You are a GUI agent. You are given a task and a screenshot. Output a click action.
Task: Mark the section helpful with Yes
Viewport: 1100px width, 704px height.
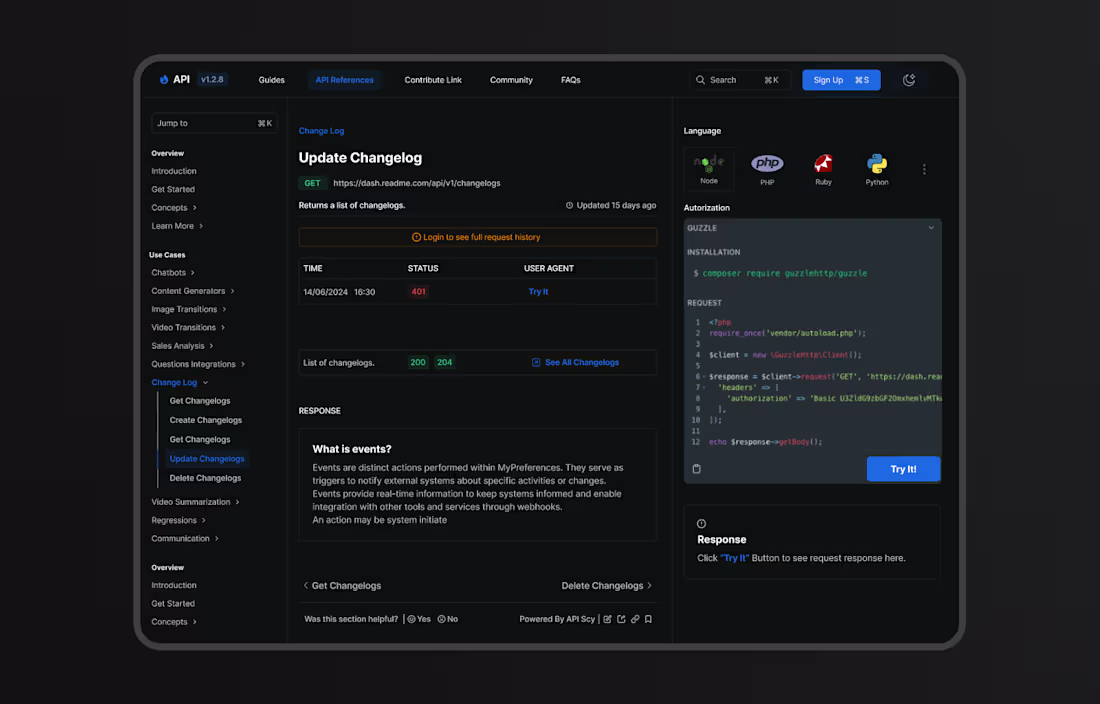click(x=419, y=618)
